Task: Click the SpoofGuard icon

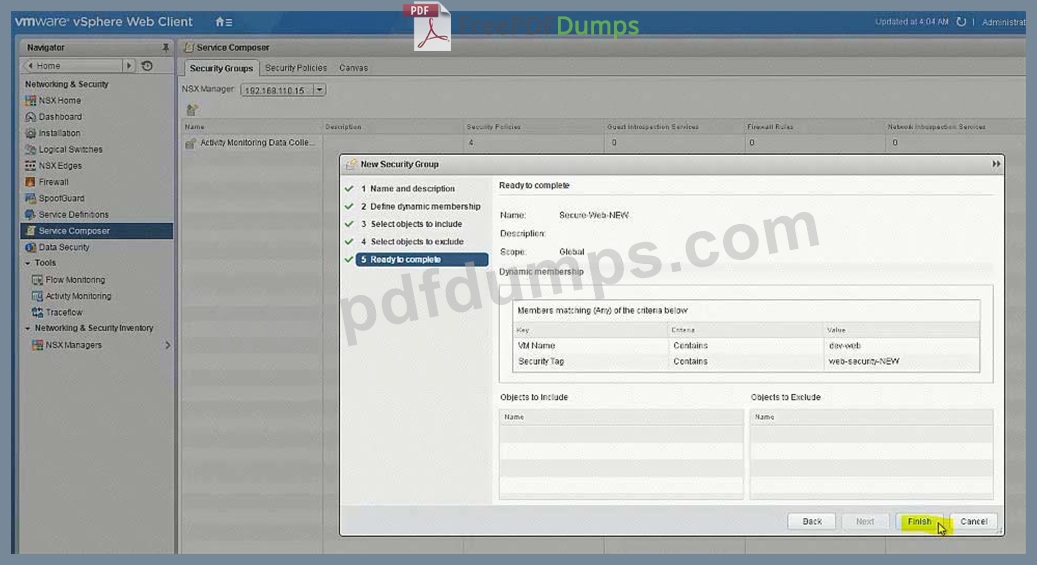Action: [x=30, y=198]
